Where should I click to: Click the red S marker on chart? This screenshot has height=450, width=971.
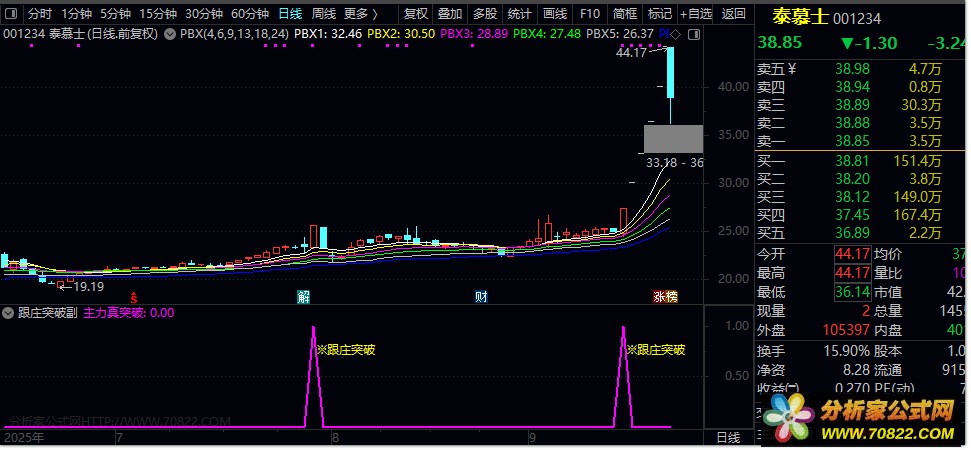point(133,297)
